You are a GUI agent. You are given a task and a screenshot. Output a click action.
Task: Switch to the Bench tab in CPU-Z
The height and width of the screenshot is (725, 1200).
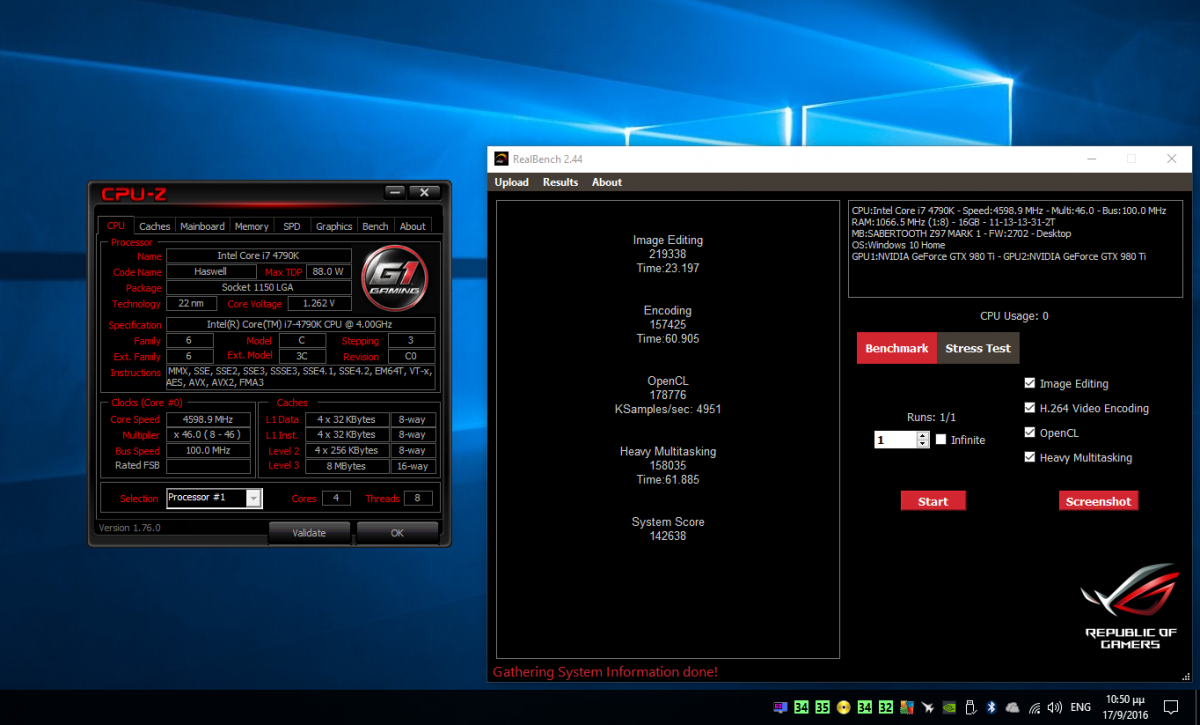(x=376, y=226)
